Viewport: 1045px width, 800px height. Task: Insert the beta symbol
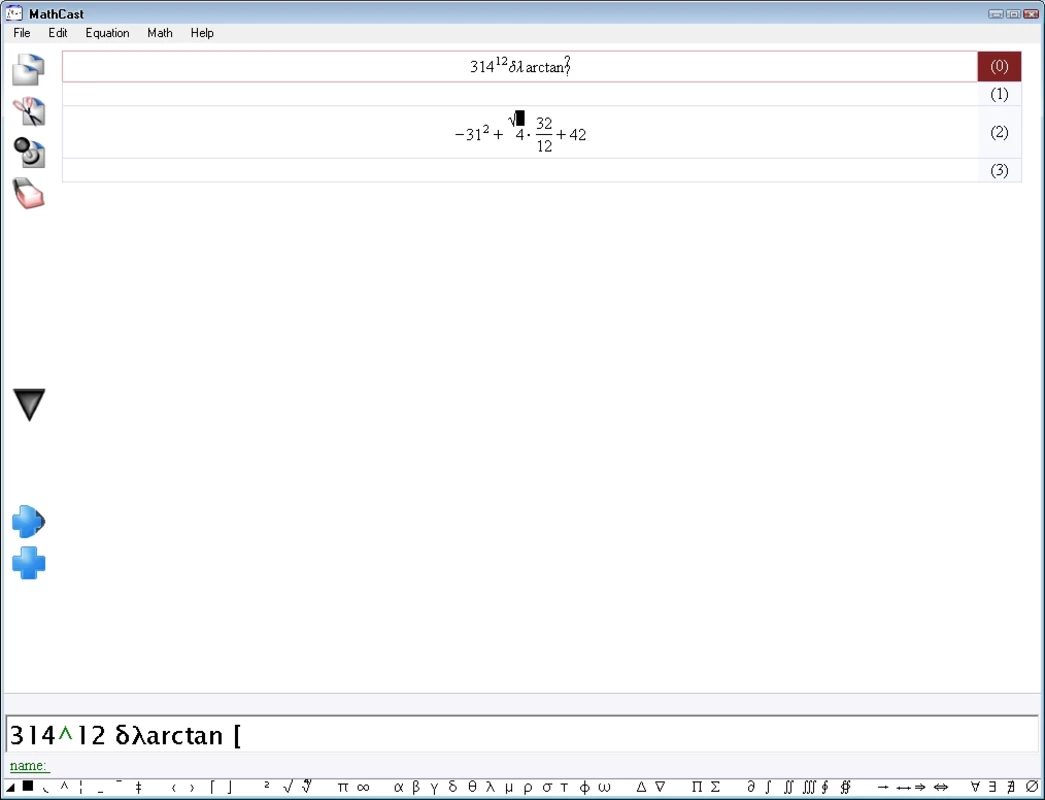click(416, 787)
